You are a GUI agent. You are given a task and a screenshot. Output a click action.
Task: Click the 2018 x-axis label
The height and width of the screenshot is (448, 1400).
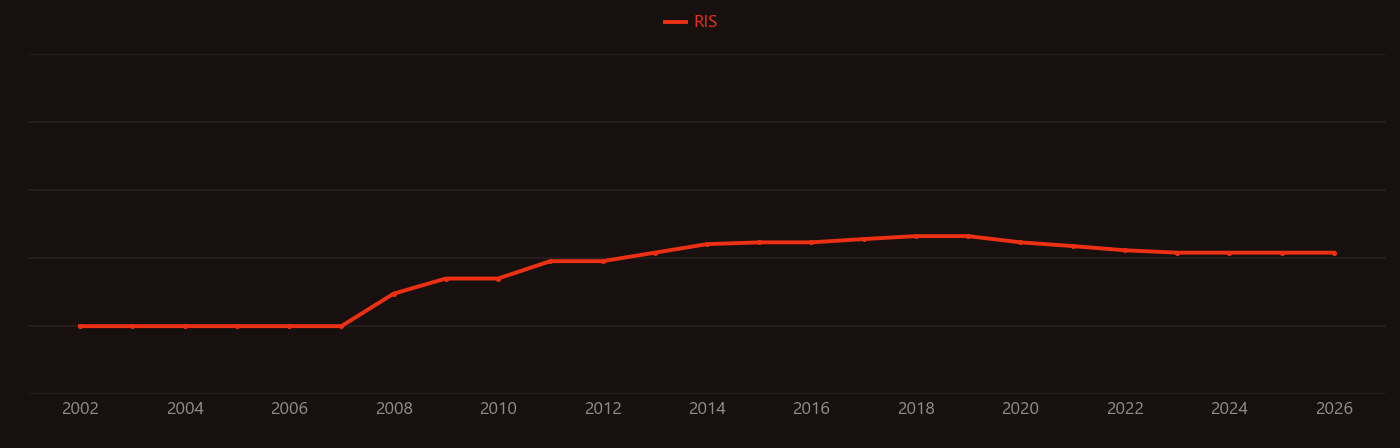coord(916,409)
